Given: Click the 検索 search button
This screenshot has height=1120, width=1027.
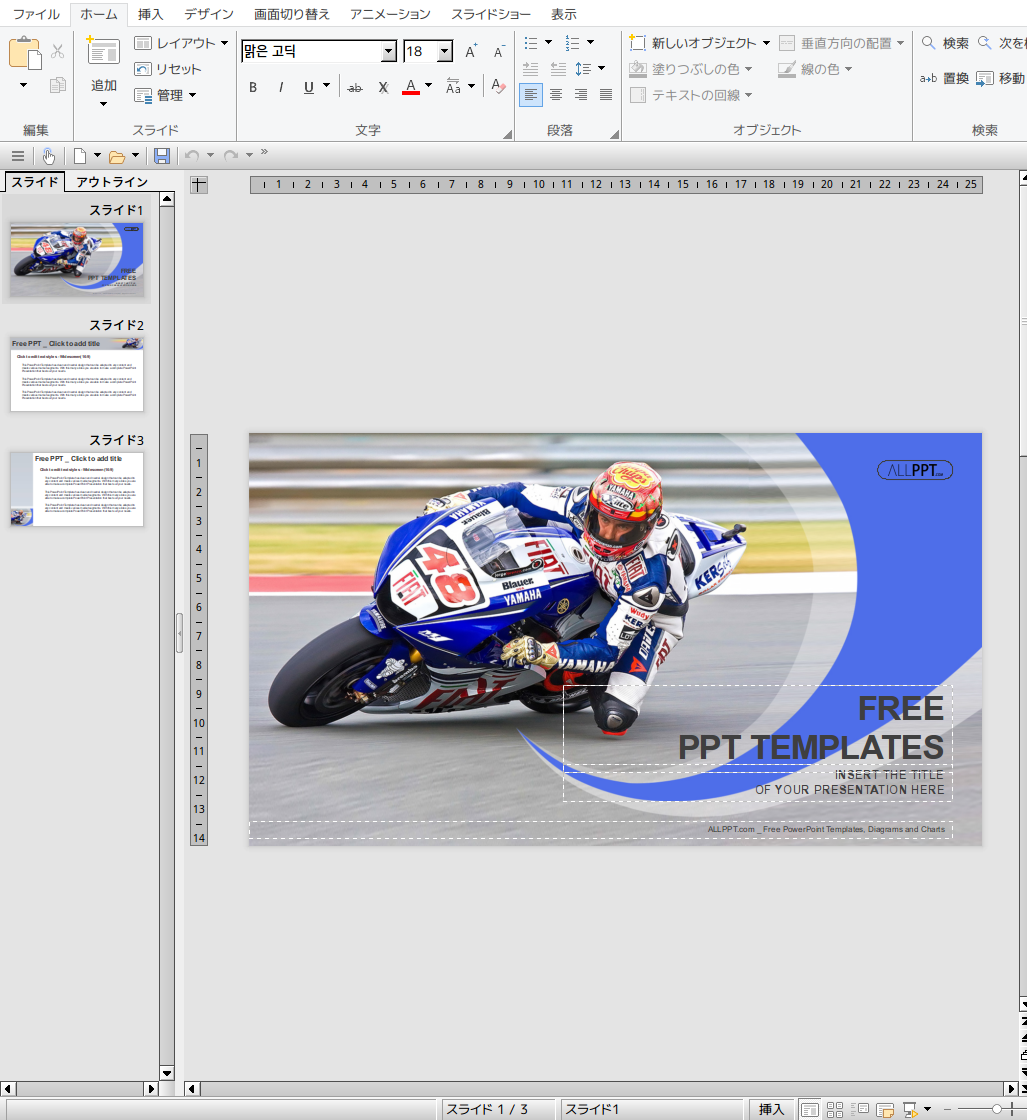Looking at the screenshot, I should point(945,44).
